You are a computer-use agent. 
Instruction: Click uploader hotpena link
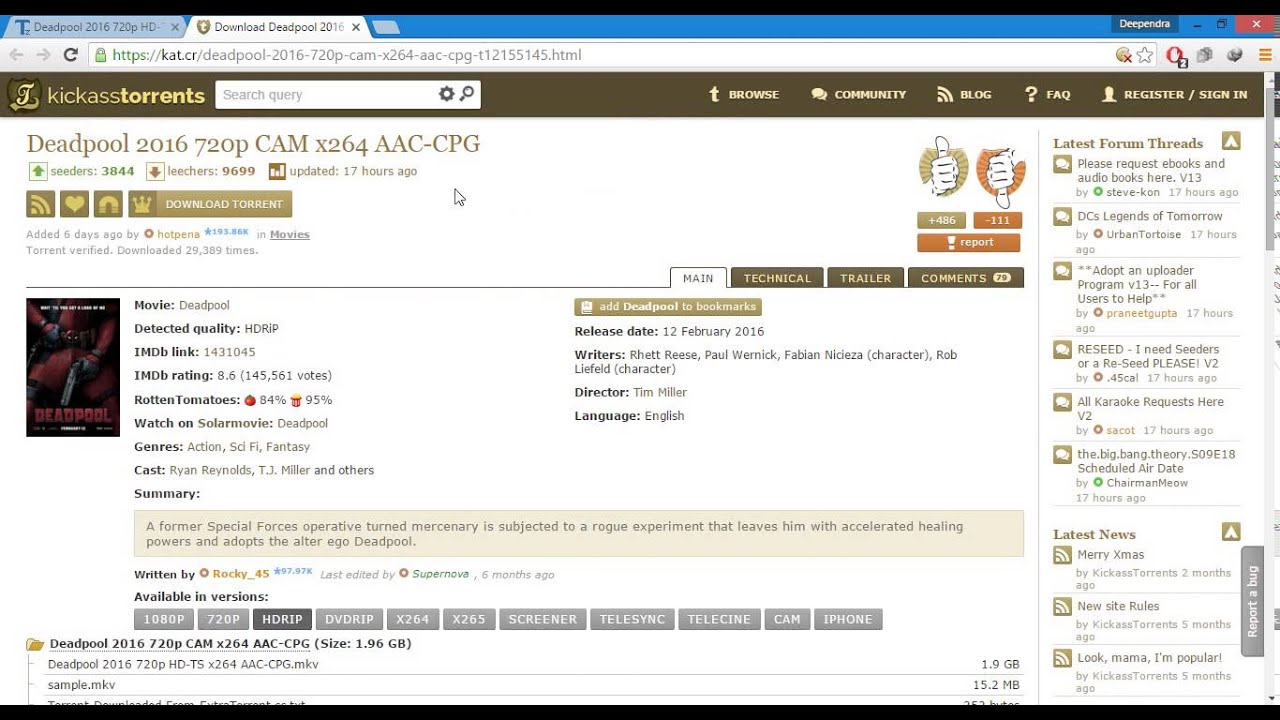coord(178,234)
